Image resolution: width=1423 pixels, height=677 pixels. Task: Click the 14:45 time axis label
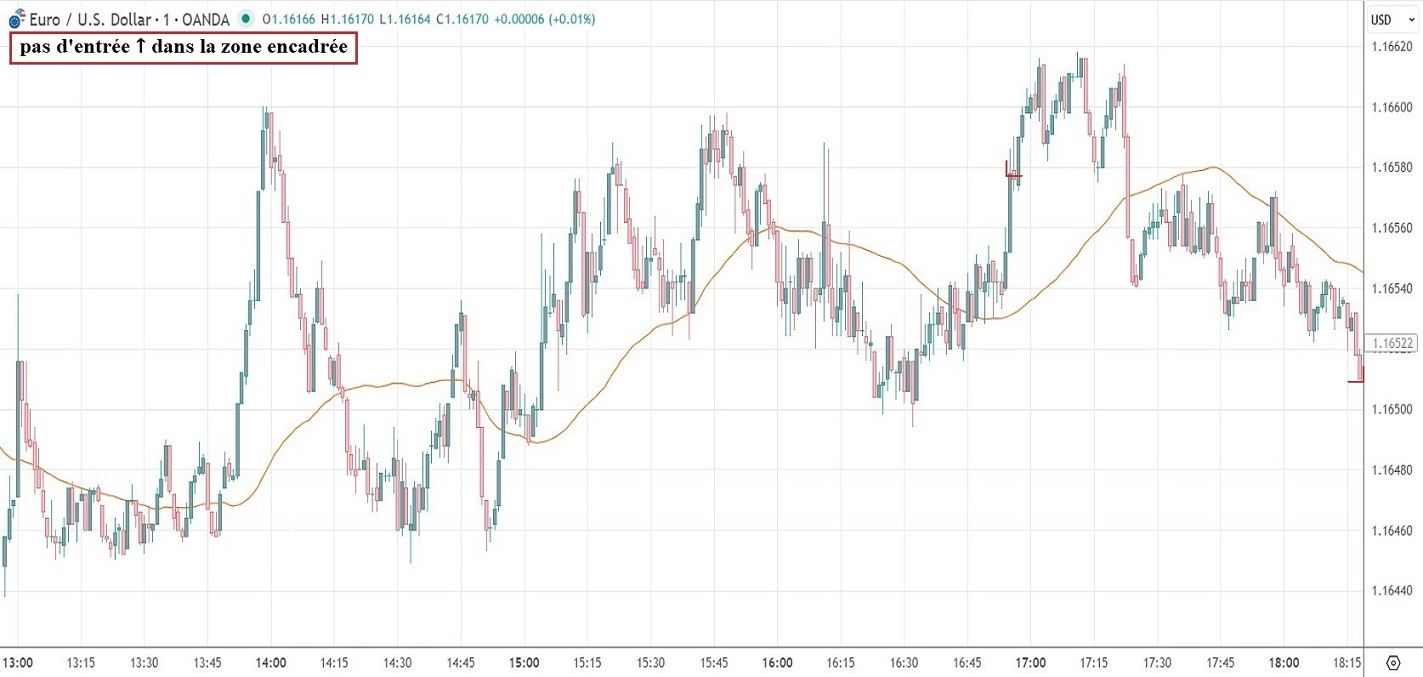pyautogui.click(x=460, y=663)
